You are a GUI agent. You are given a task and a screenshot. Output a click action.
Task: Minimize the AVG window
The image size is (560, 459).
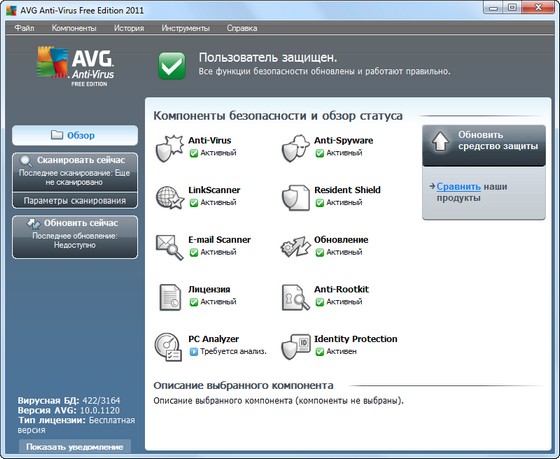(494, 8)
